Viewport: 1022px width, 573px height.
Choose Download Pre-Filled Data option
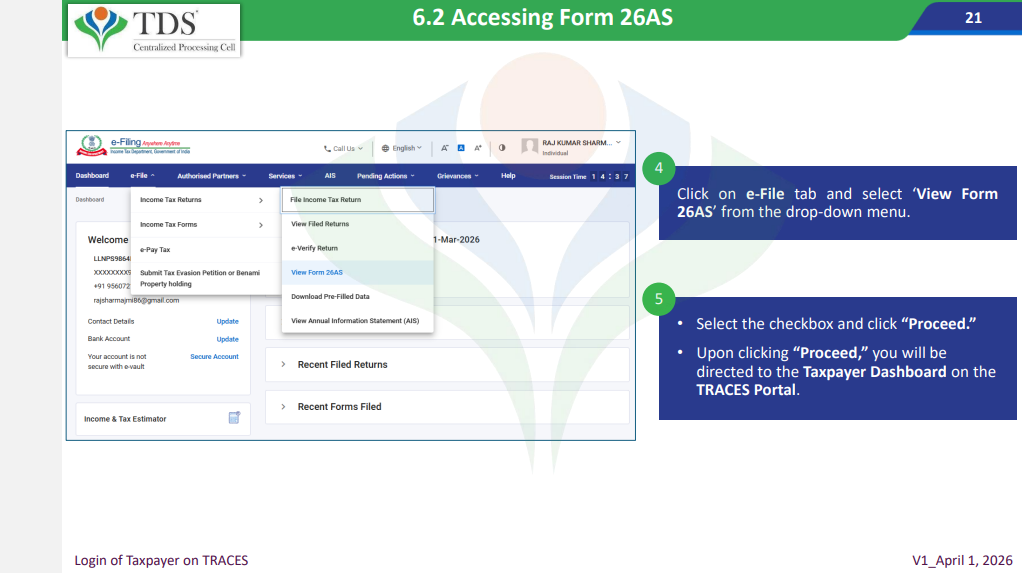coord(330,297)
